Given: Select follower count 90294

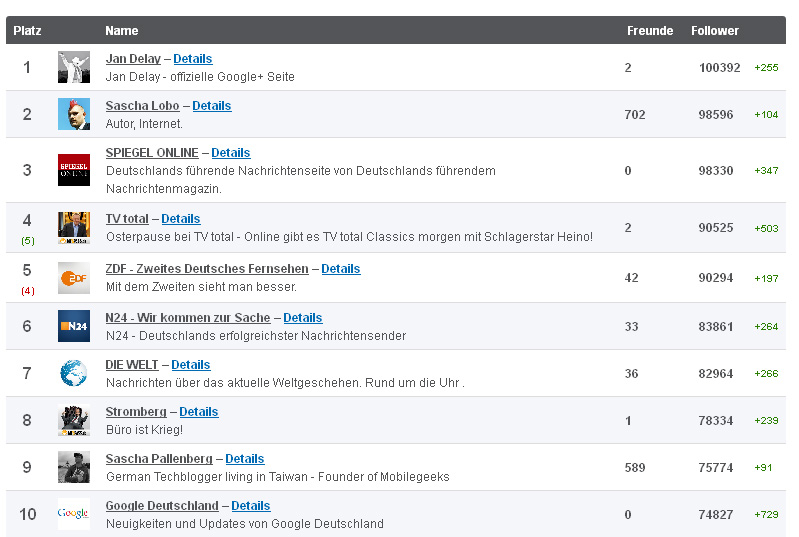Looking at the screenshot, I should coord(716,278).
